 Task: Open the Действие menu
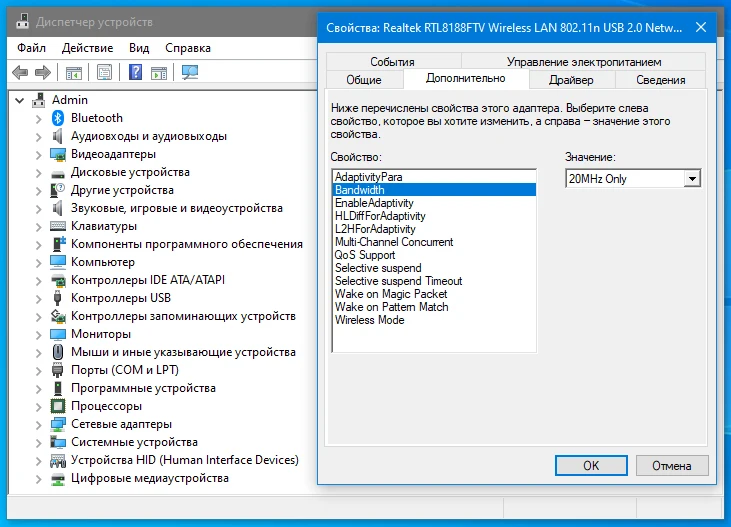click(x=87, y=48)
